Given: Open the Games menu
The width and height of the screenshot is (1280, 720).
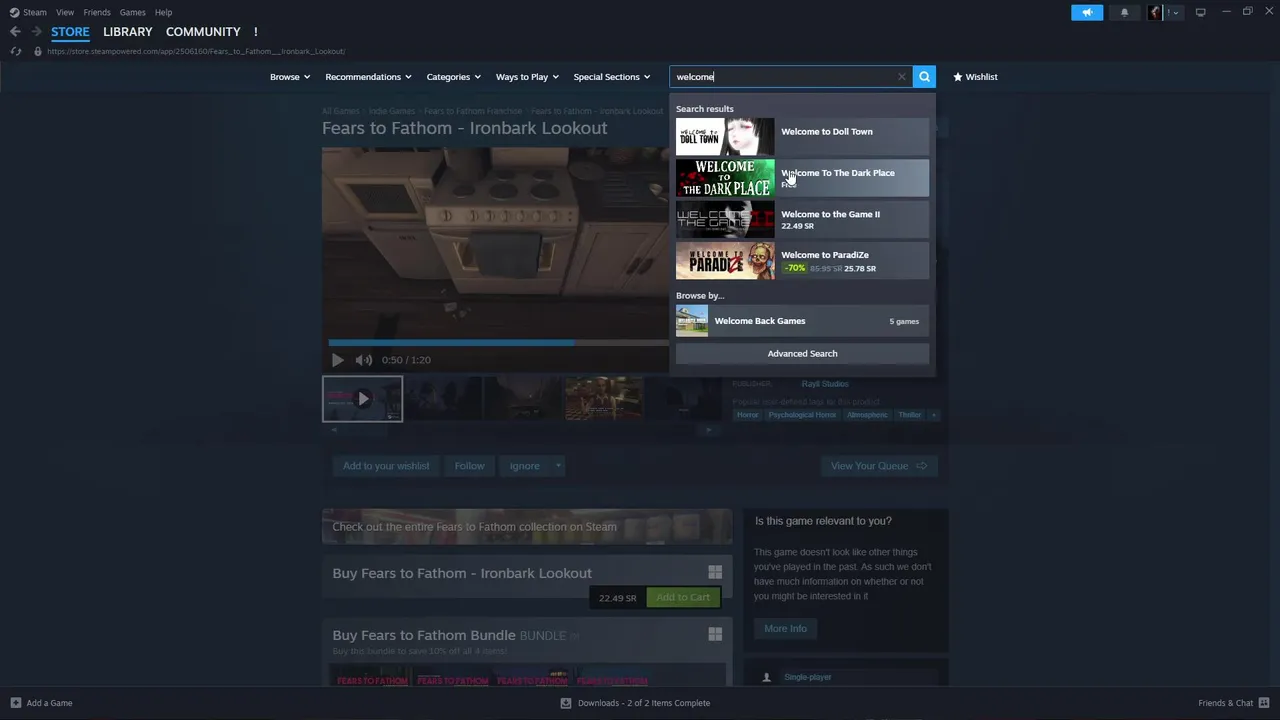Looking at the screenshot, I should tap(132, 12).
